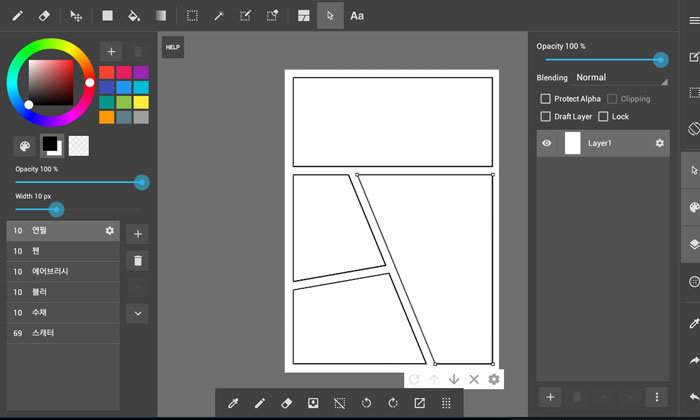The image size is (700, 420).
Task: Add a new layer
Action: (x=550, y=397)
